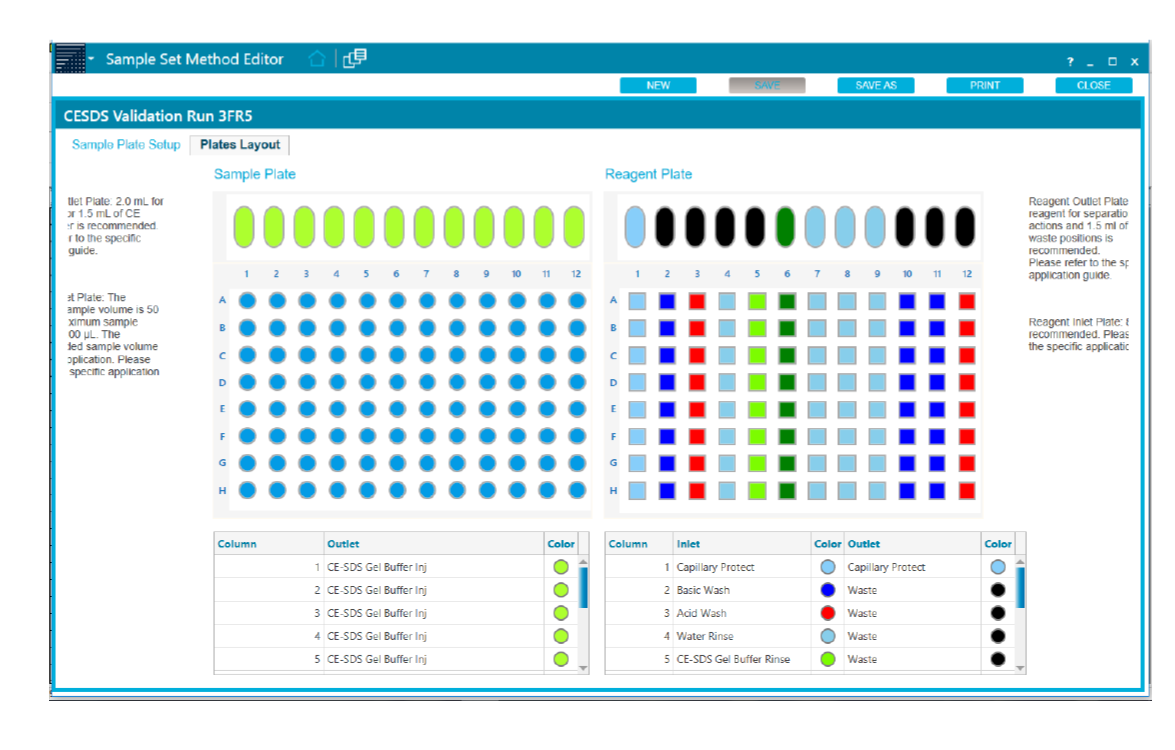Select sample plate well H12
This screenshot has height=750, width=1175.
[x=577, y=490]
